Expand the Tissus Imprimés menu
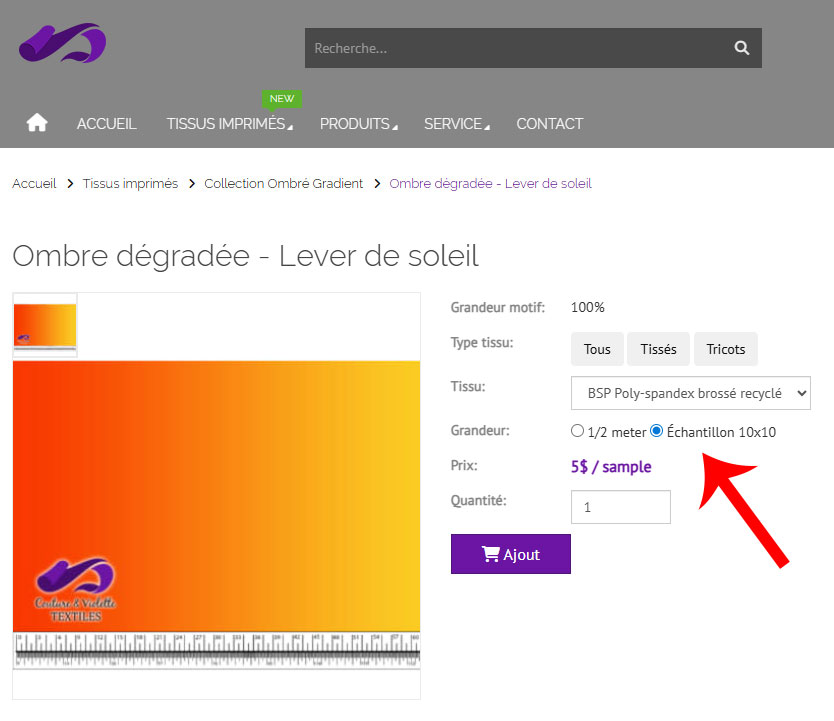834x721 pixels. pos(230,124)
